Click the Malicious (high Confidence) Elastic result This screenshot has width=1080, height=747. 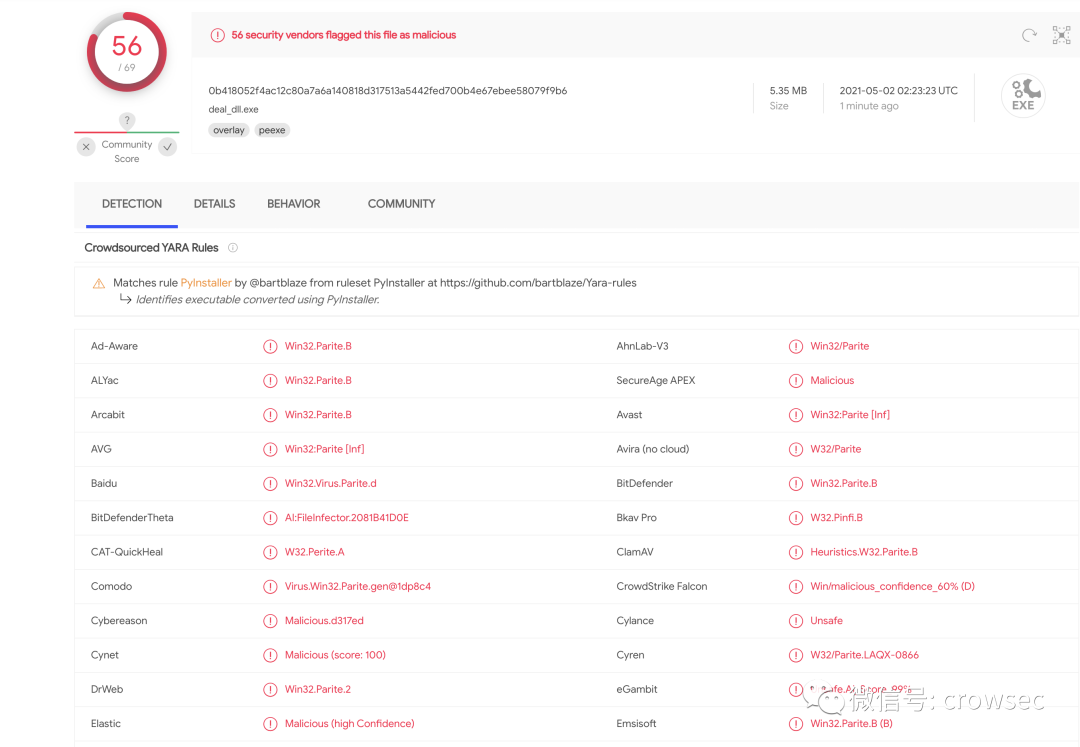349,724
